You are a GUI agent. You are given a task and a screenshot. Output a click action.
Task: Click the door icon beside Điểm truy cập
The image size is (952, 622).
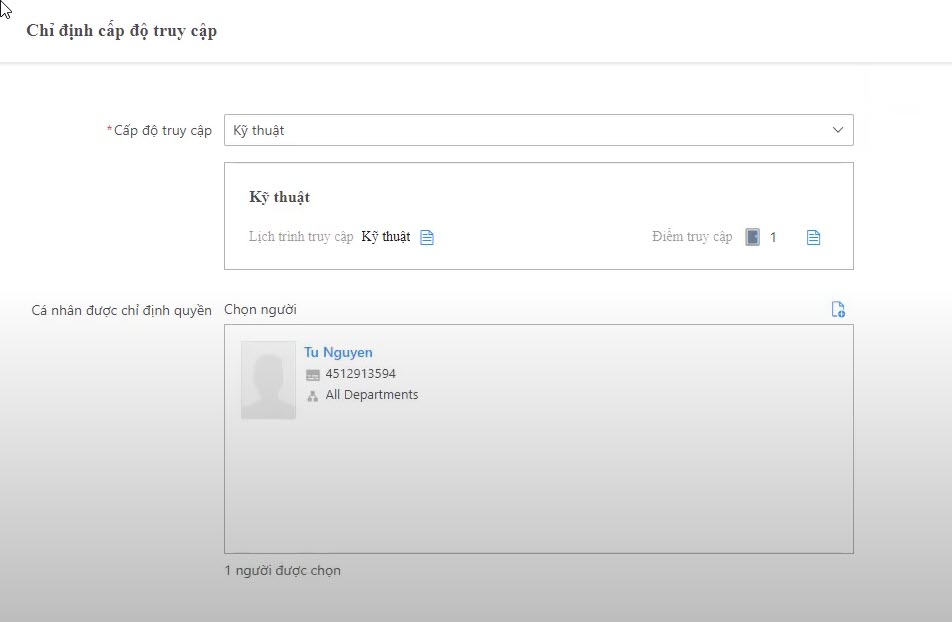tap(752, 237)
